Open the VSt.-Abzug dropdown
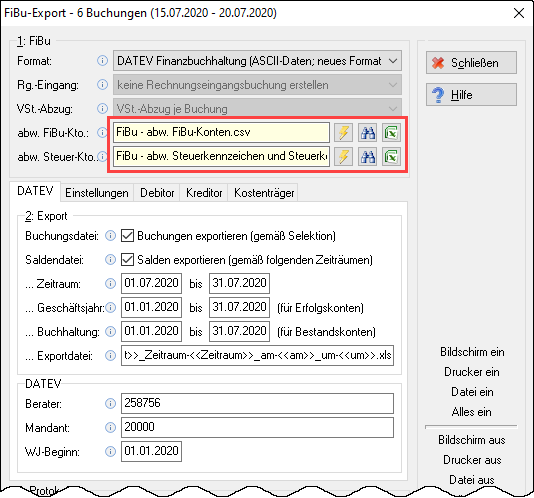 coord(257,109)
